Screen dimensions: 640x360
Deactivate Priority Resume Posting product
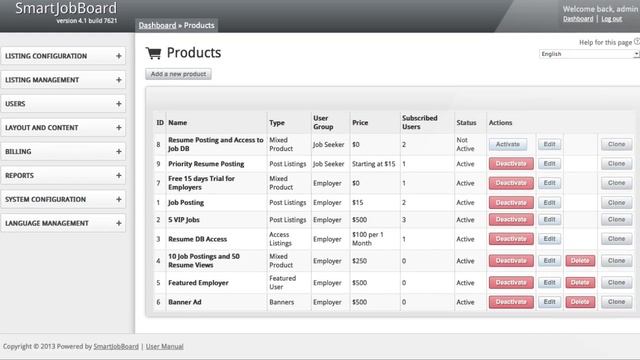511,164
